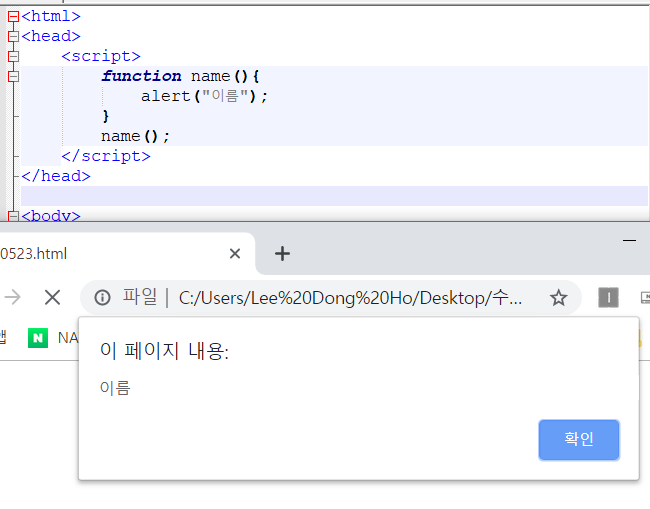Collapse the body tag fold marker
This screenshot has height=509, width=650.
13,216
